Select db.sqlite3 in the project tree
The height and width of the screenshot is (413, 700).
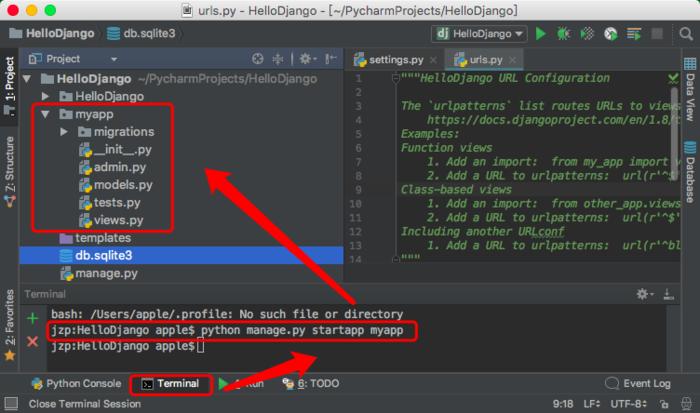(x=181, y=255)
